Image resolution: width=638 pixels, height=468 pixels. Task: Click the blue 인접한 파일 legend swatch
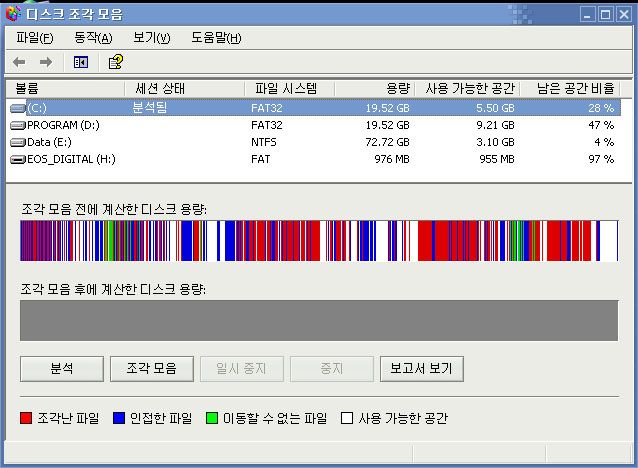tap(119, 418)
